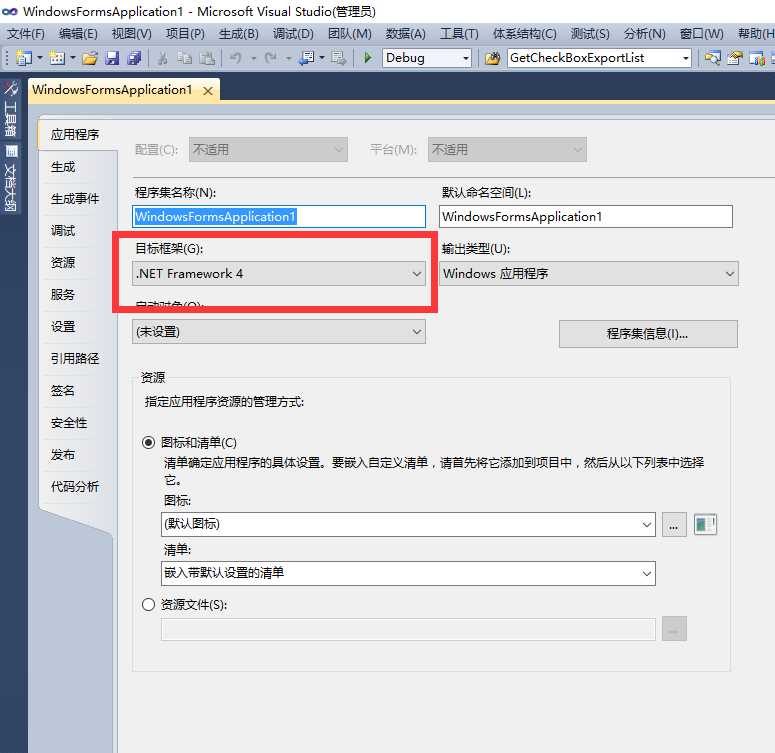Open the manifest (嵌入带默认设置的清单) dropdown
The height and width of the screenshot is (753, 775).
tap(408, 573)
